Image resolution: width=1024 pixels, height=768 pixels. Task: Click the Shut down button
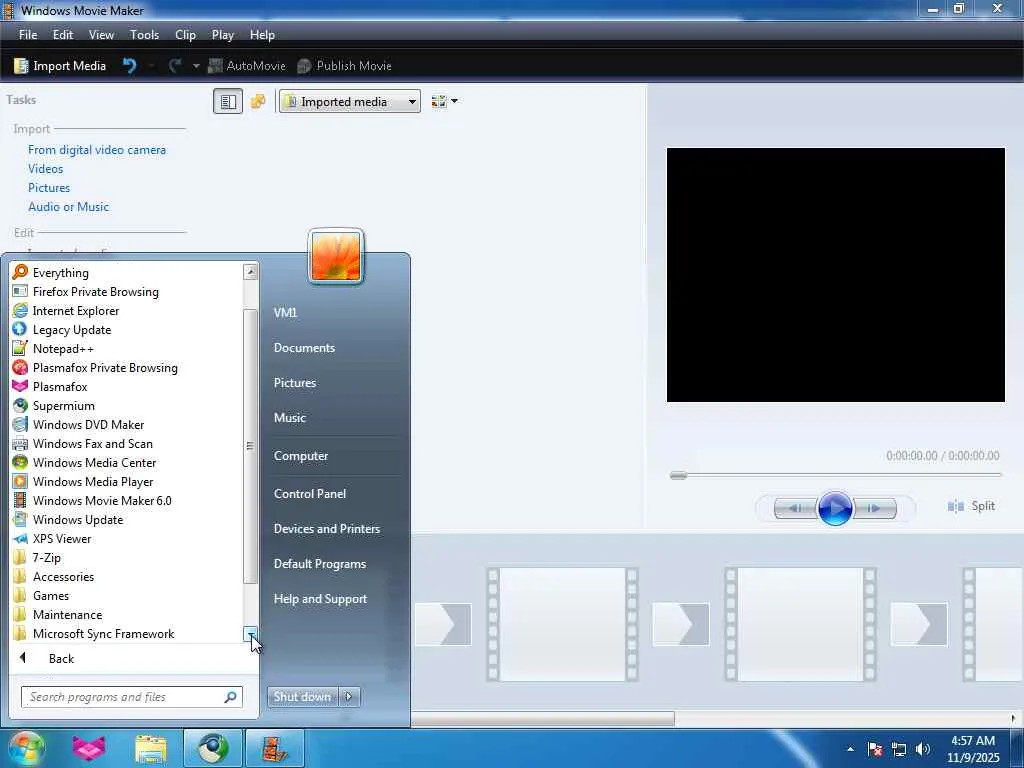[x=302, y=697]
